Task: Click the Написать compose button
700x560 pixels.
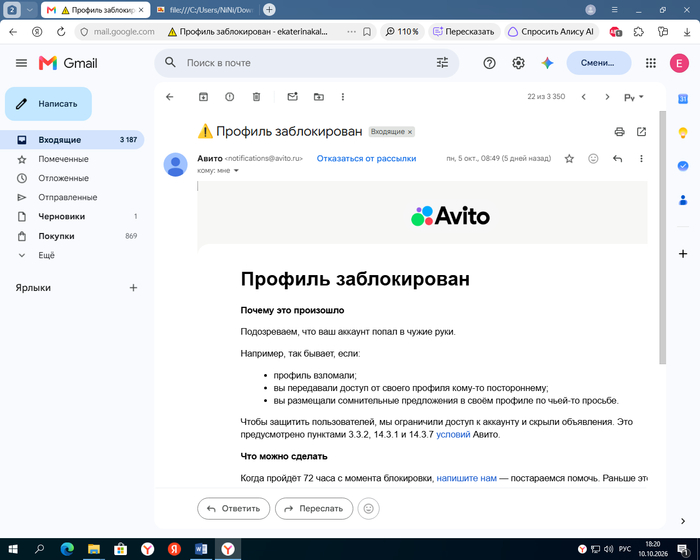Action: click(x=48, y=104)
